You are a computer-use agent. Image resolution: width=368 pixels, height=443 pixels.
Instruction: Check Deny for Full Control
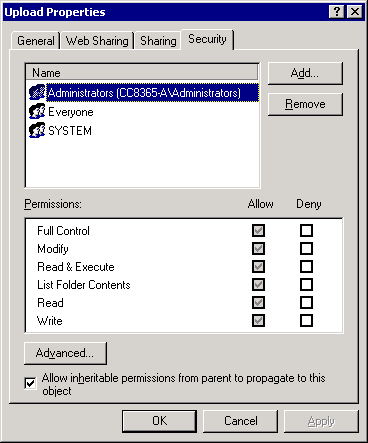point(306,230)
